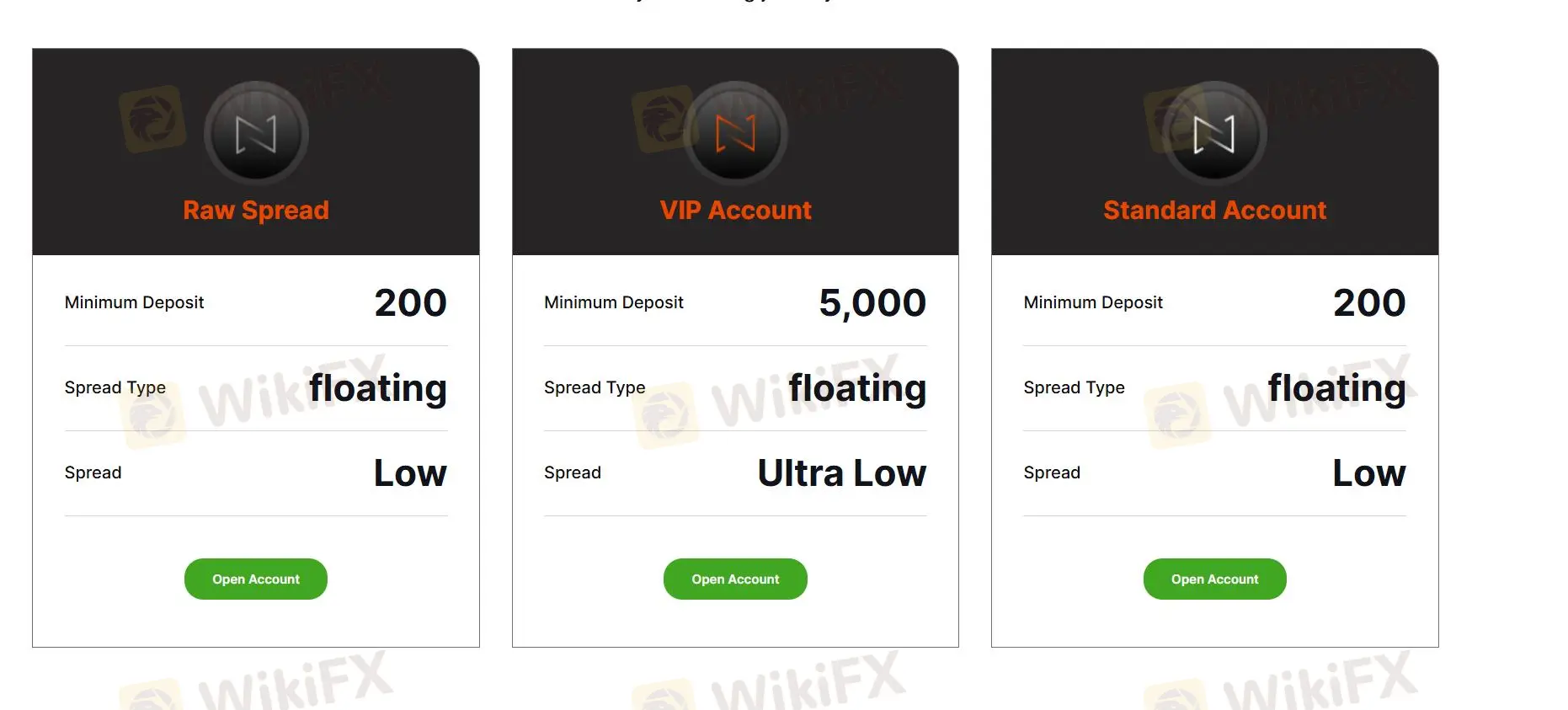Select the Standard Account heading
This screenshot has width=1568, height=710.
click(1214, 210)
